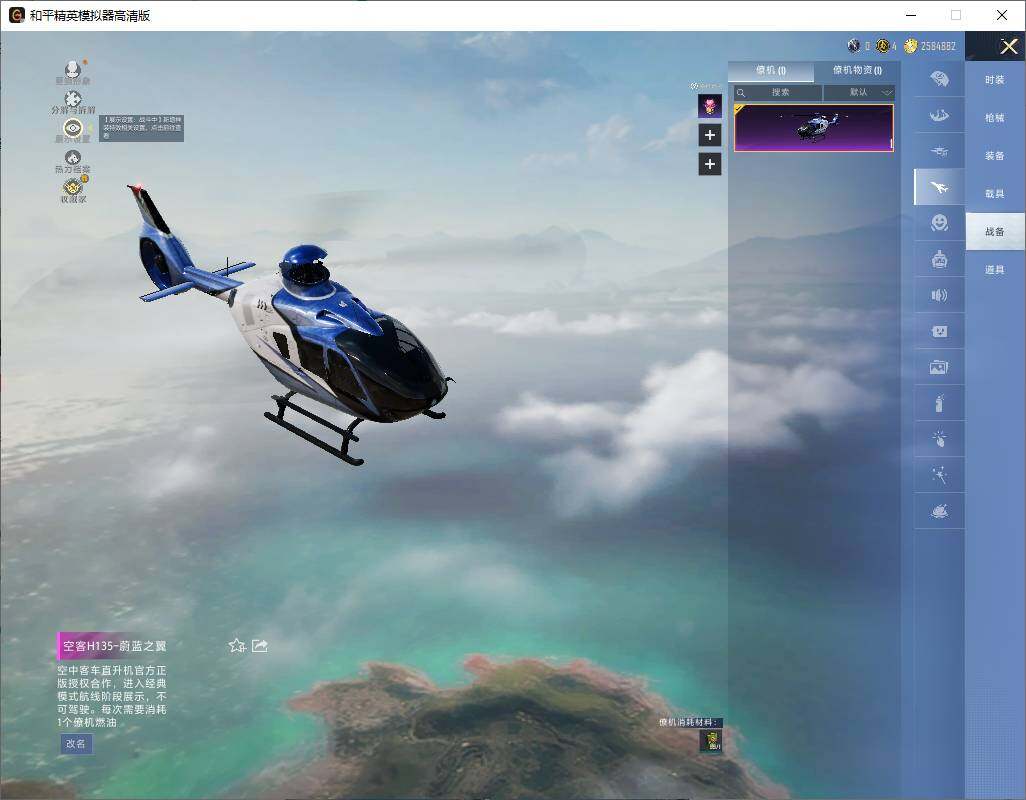
Task: Select the drone category icon
Action: tap(940, 152)
